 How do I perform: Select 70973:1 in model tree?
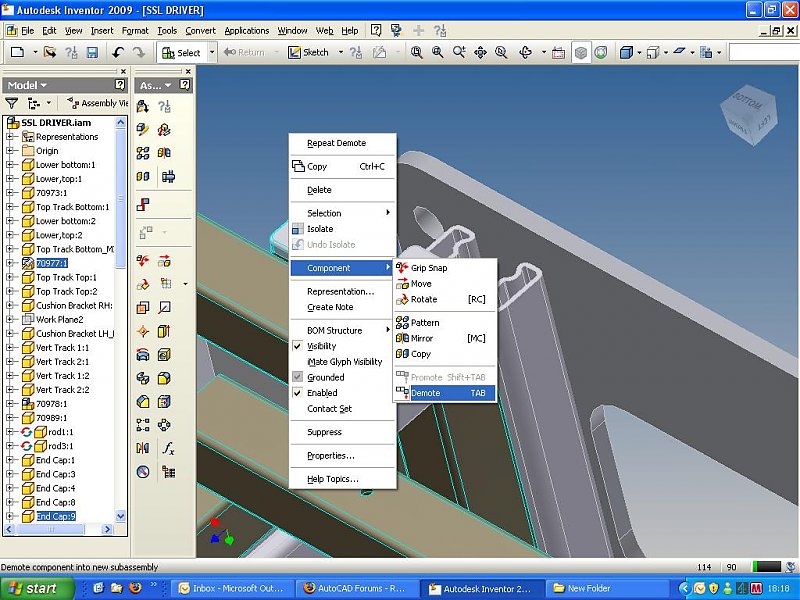pos(52,193)
